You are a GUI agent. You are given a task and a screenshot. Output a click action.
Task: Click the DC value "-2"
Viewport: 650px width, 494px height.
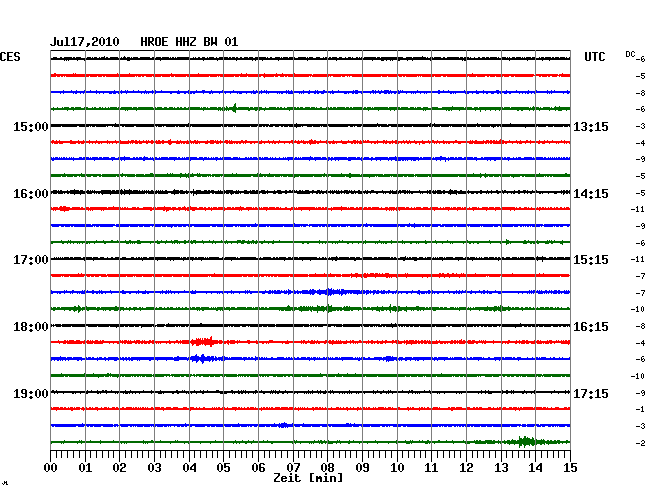tap(640, 443)
